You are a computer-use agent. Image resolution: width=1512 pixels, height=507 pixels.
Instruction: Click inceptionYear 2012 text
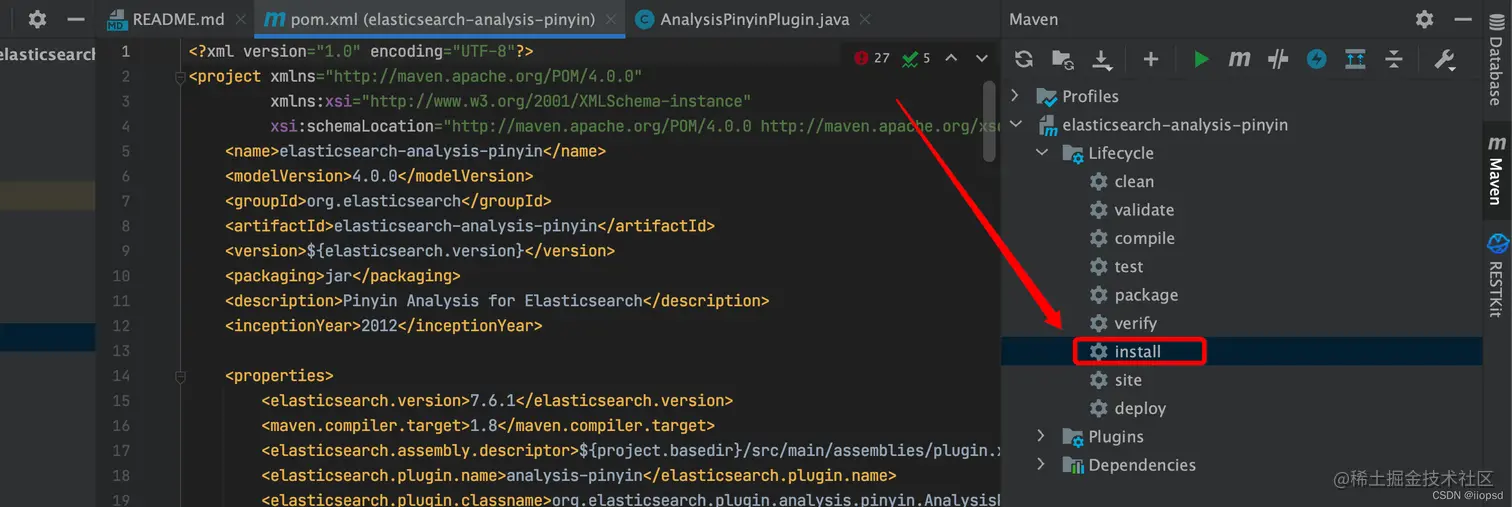pyautogui.click(x=384, y=326)
